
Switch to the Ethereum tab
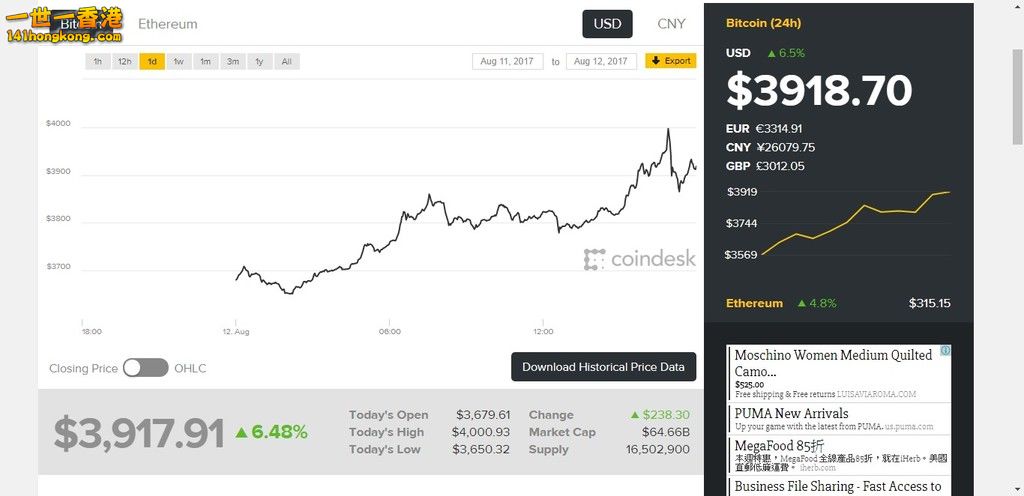[x=168, y=24]
